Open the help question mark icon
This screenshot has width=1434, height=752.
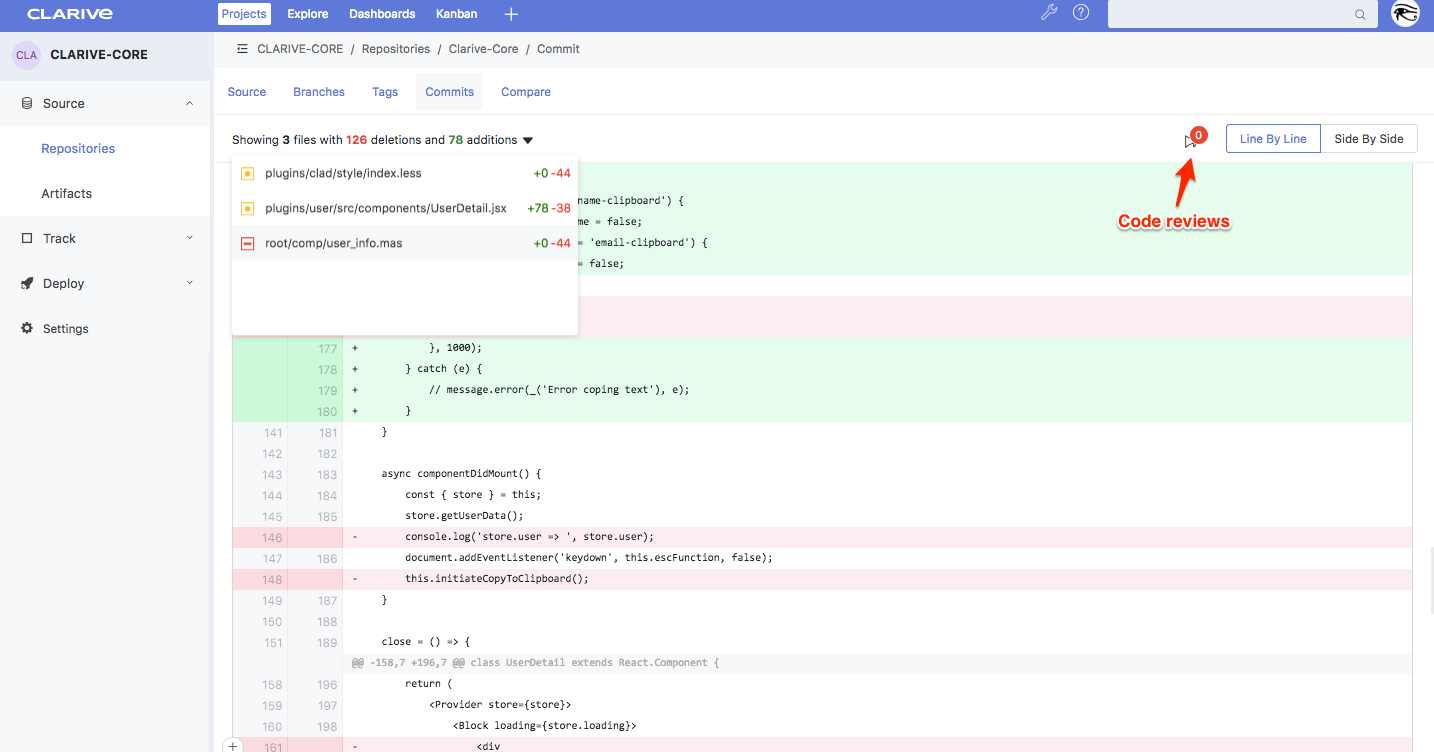coord(1081,13)
